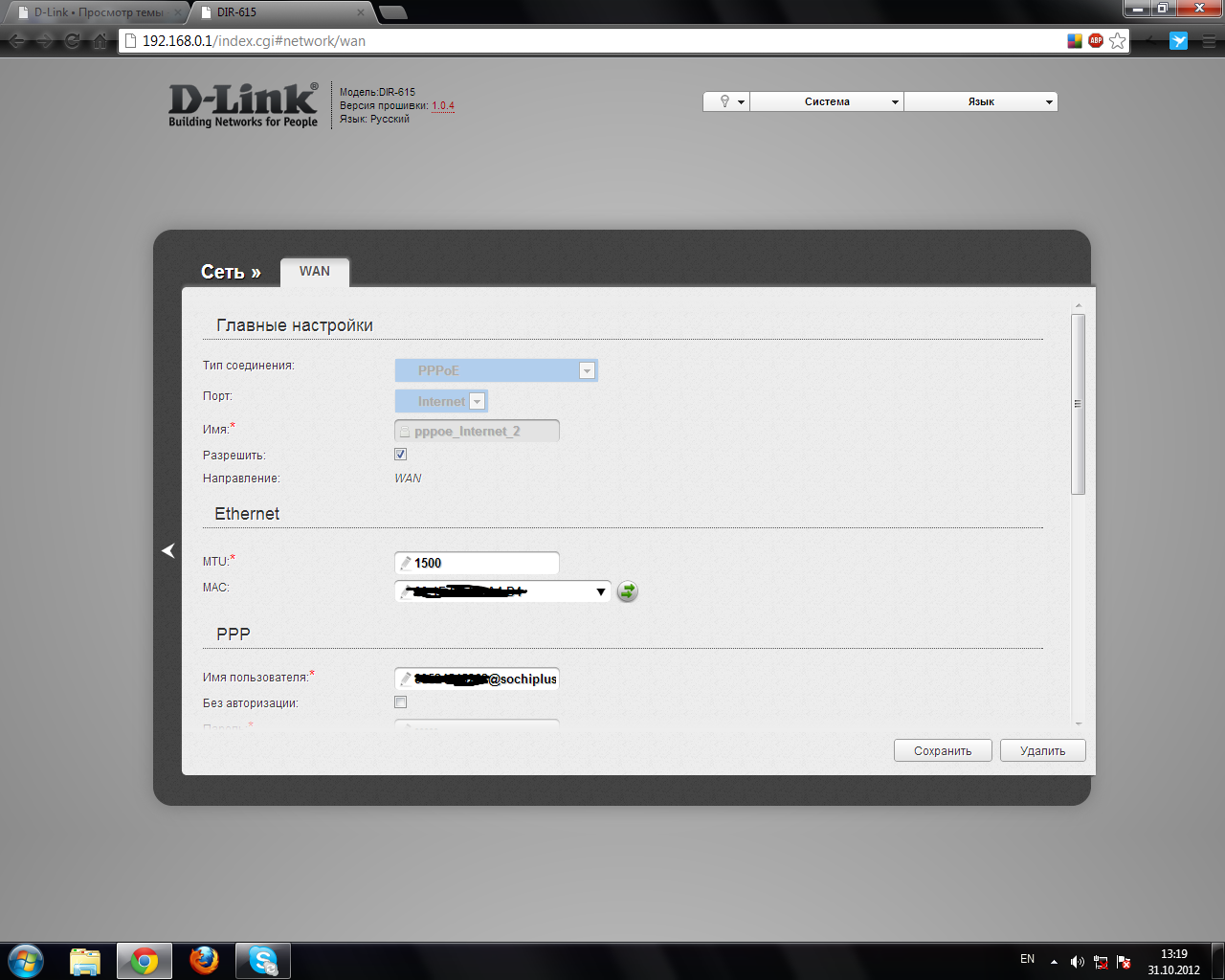The width and height of the screenshot is (1225, 980).
Task: Click the firmware version 1.0.4 link
Action: pos(443,106)
